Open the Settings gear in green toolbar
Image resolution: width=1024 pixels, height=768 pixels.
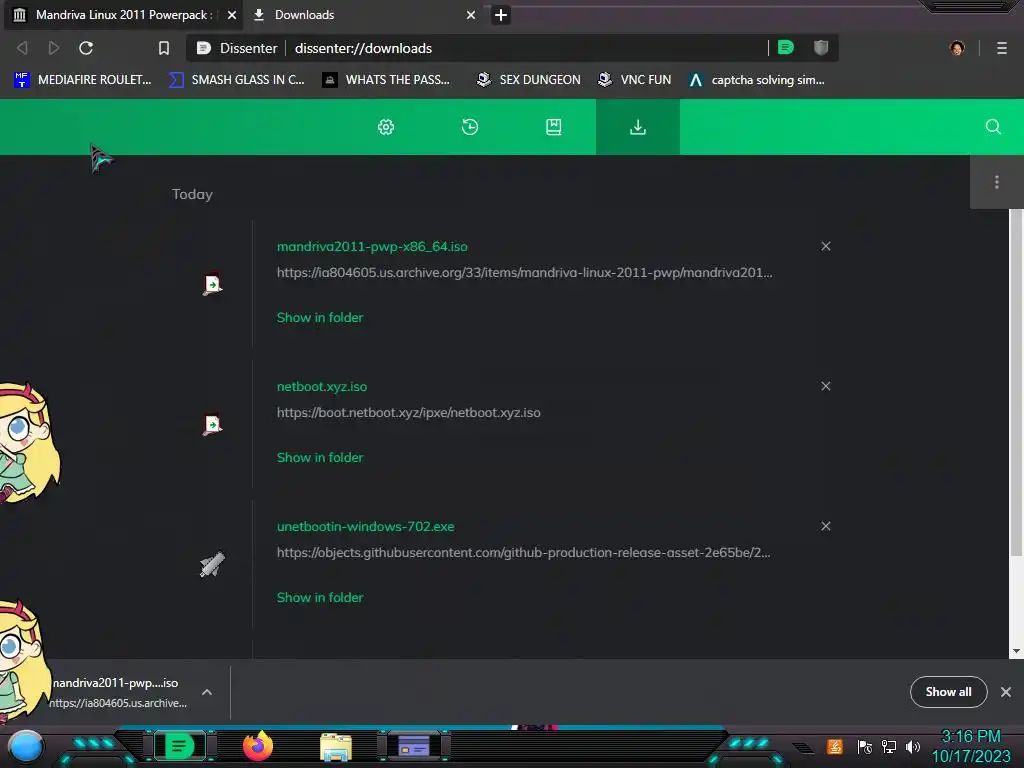pyautogui.click(x=386, y=127)
